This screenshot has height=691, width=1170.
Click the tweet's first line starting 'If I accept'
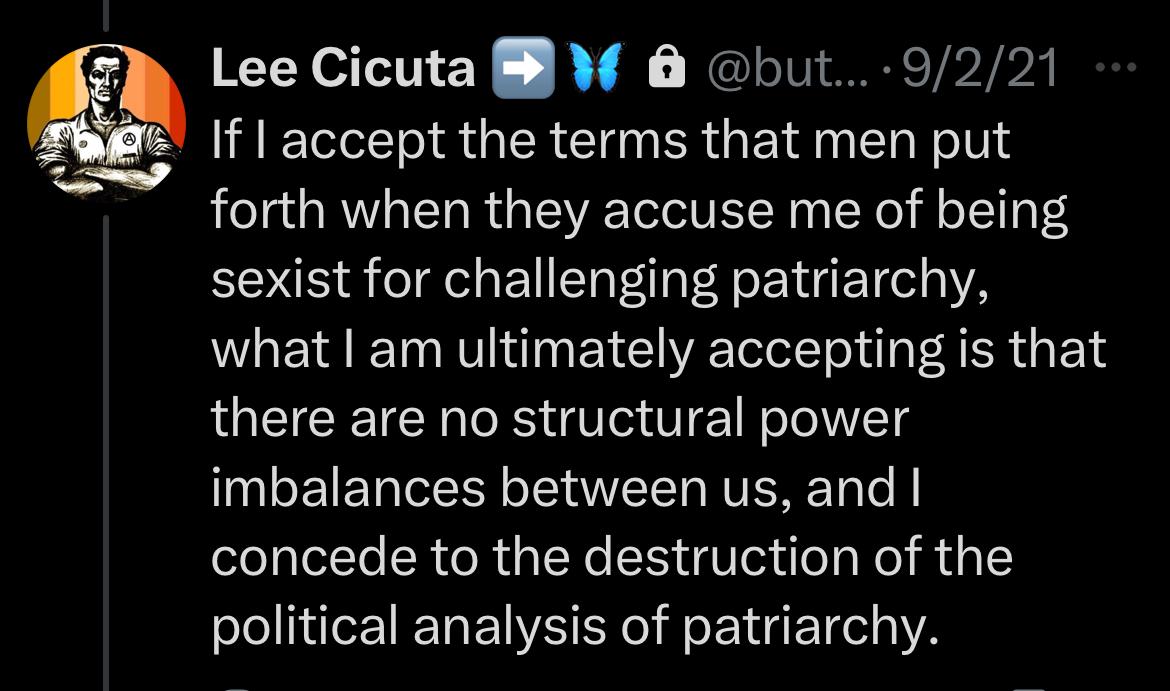tap(610, 142)
